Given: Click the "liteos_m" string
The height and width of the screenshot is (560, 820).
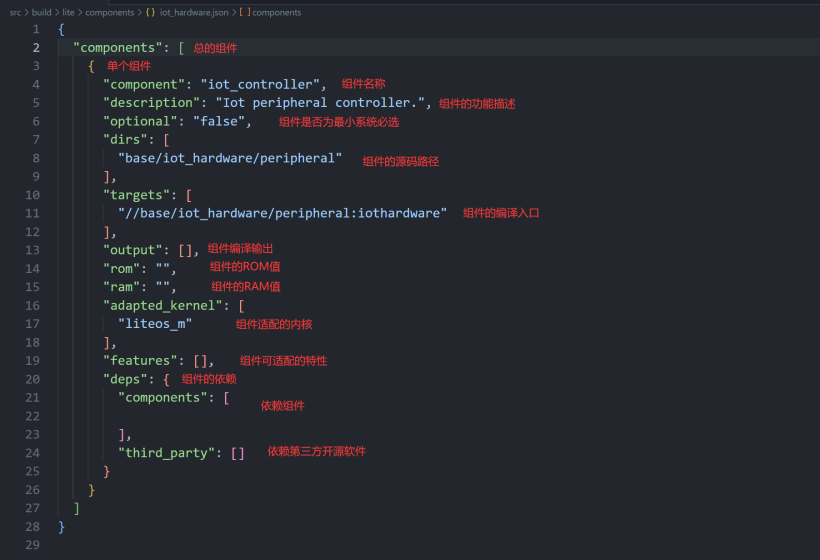Looking at the screenshot, I should point(155,324).
